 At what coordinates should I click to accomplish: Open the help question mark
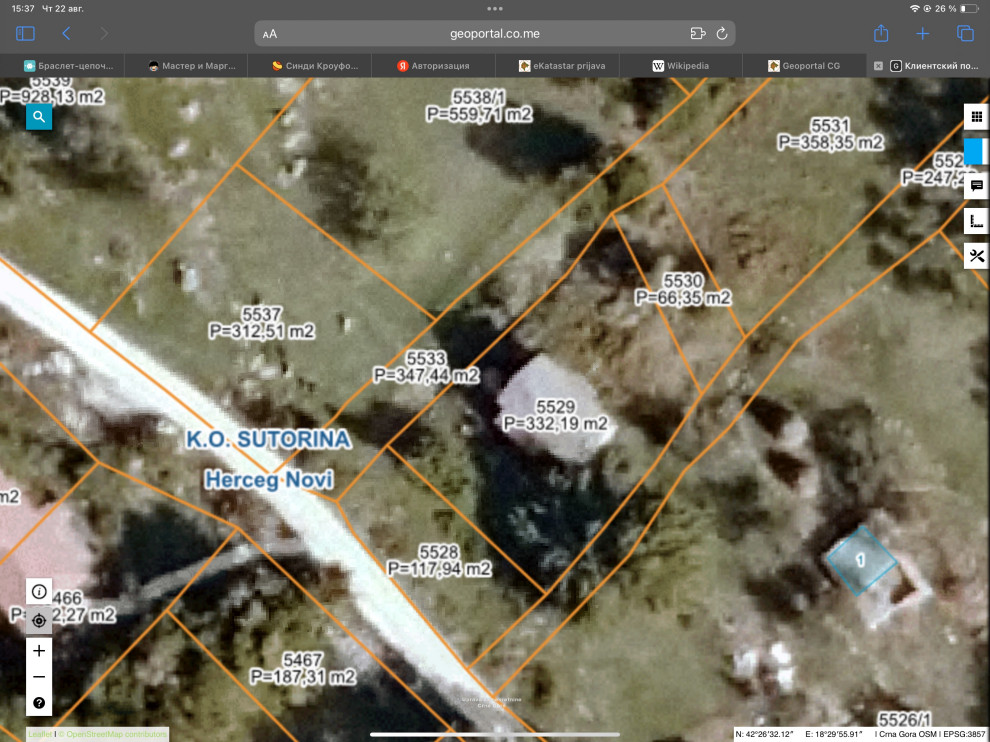(x=39, y=703)
